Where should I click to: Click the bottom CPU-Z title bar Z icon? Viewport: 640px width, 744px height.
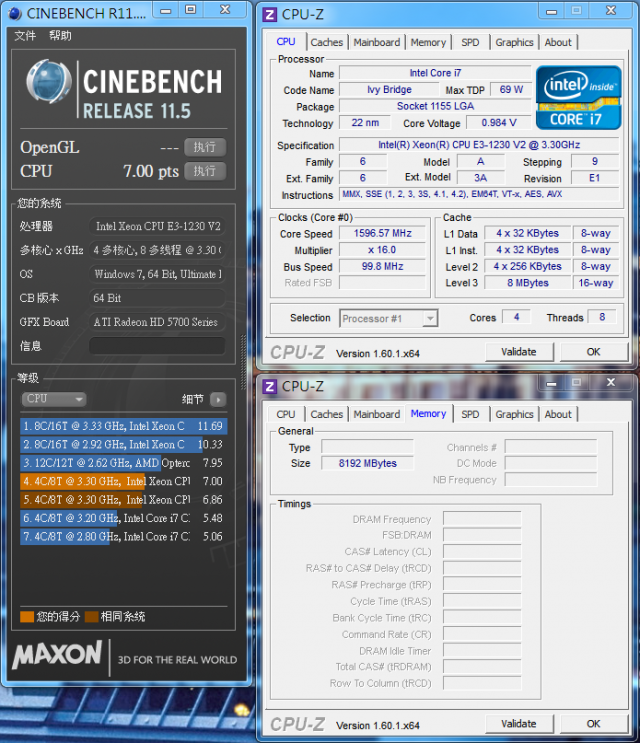click(269, 387)
